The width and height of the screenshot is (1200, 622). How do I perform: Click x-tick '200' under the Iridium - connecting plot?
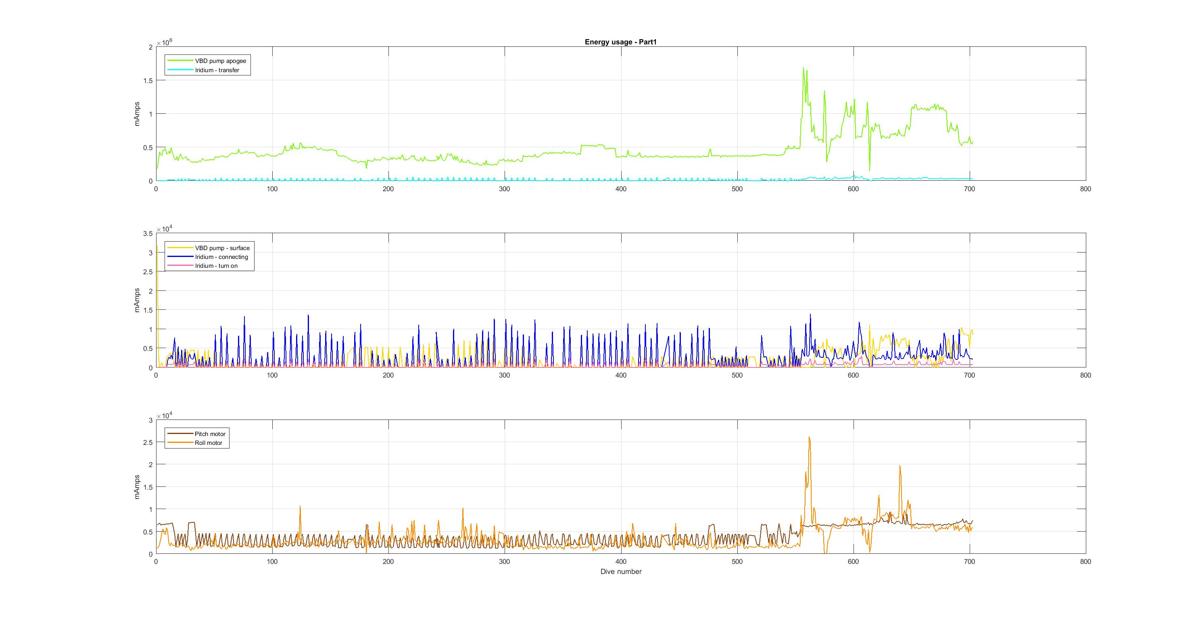point(388,375)
